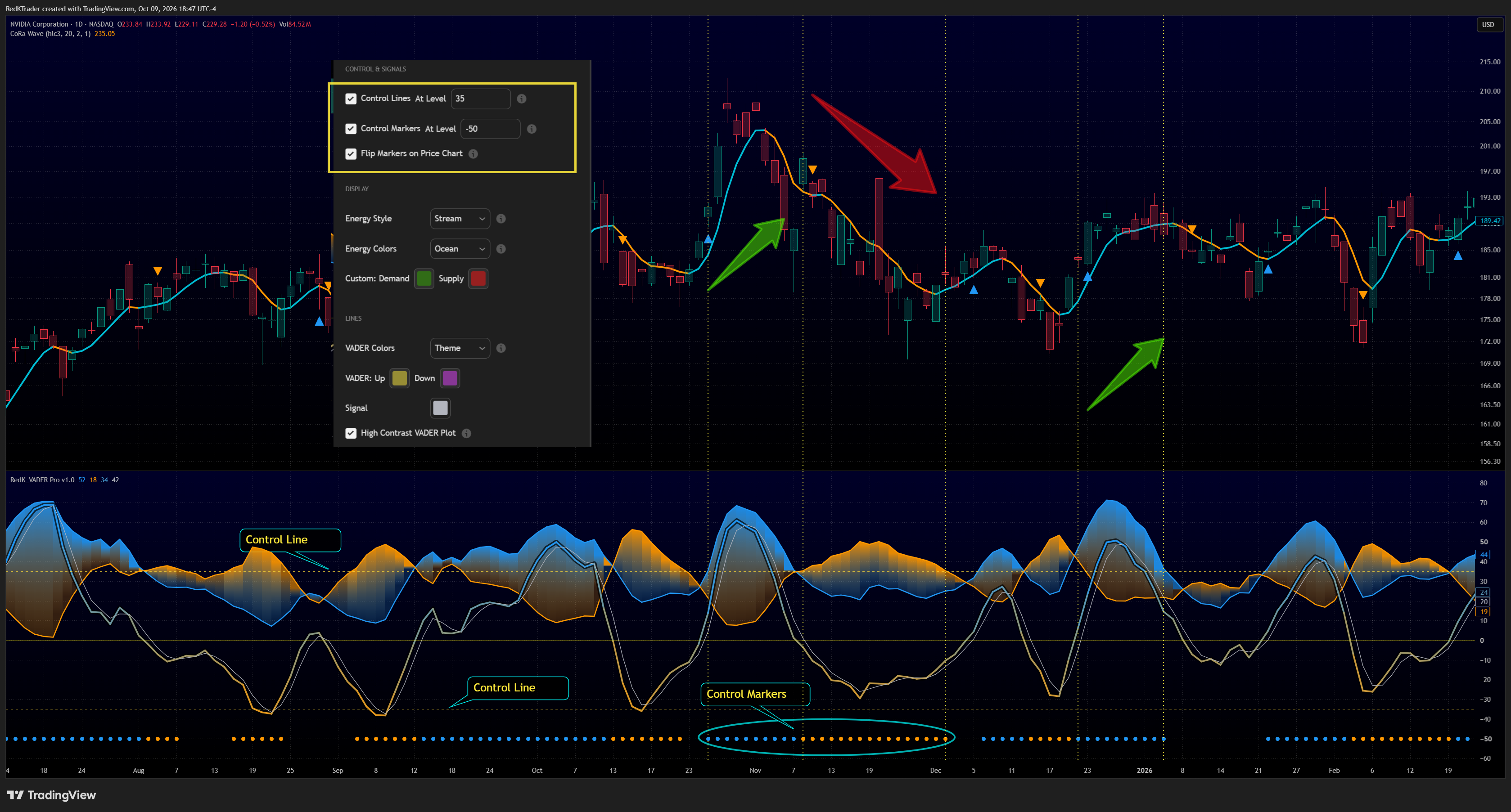Click the Energy Colors label
Image resolution: width=1511 pixels, height=812 pixels.
(x=371, y=249)
